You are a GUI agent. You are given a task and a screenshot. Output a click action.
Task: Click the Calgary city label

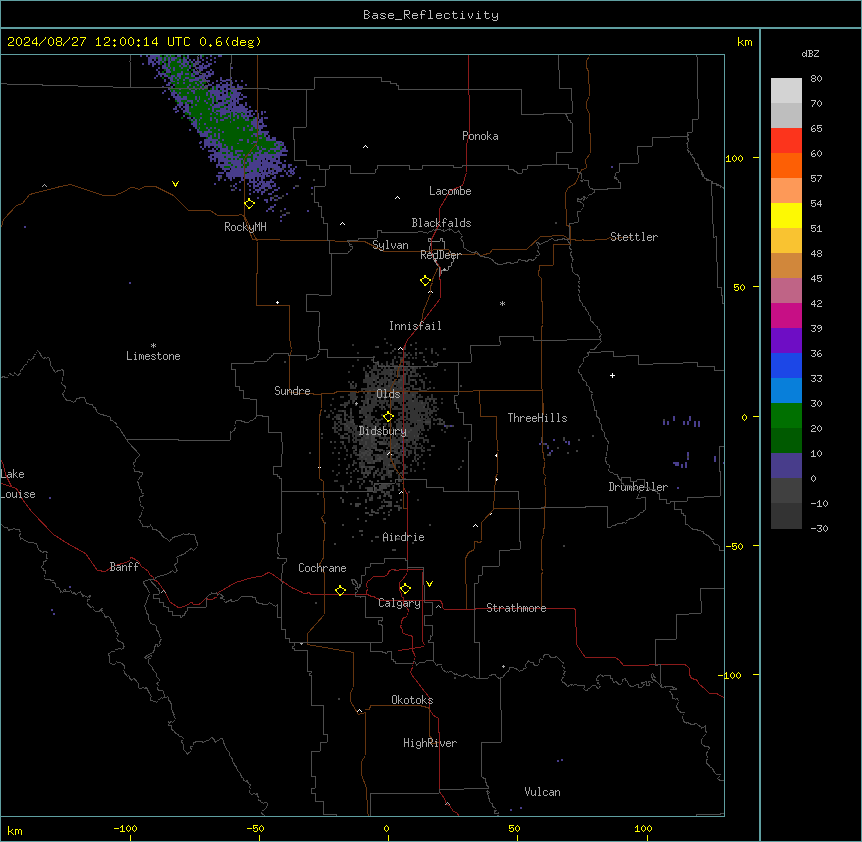click(399, 603)
